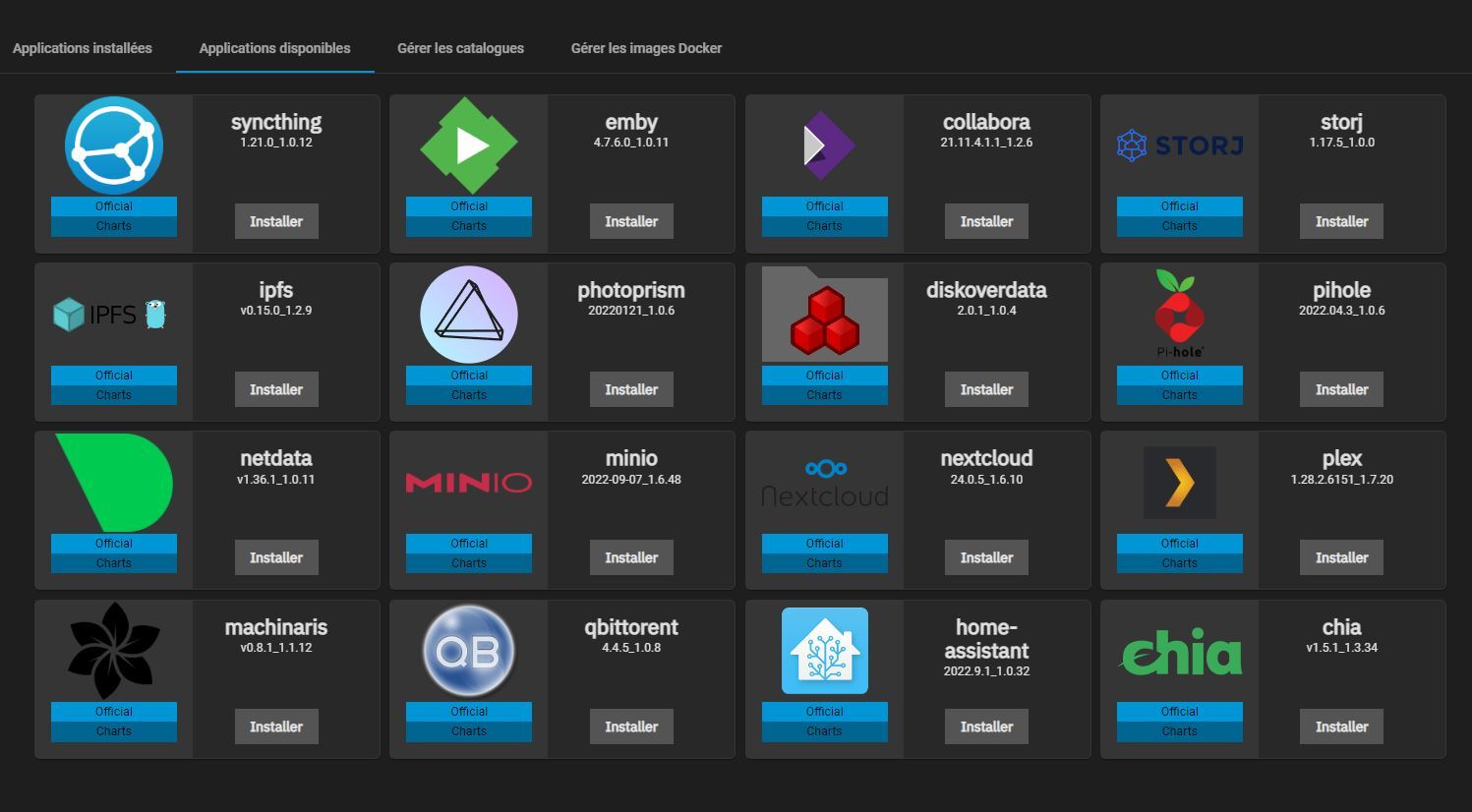Click the Charts label on the diskoverdata card
Screen dimensions: 1472x812
(x=825, y=395)
